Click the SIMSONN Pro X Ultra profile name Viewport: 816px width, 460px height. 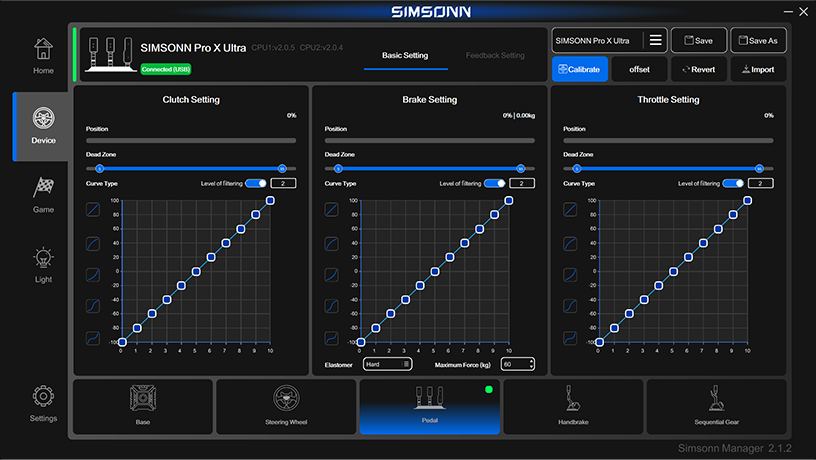593,41
